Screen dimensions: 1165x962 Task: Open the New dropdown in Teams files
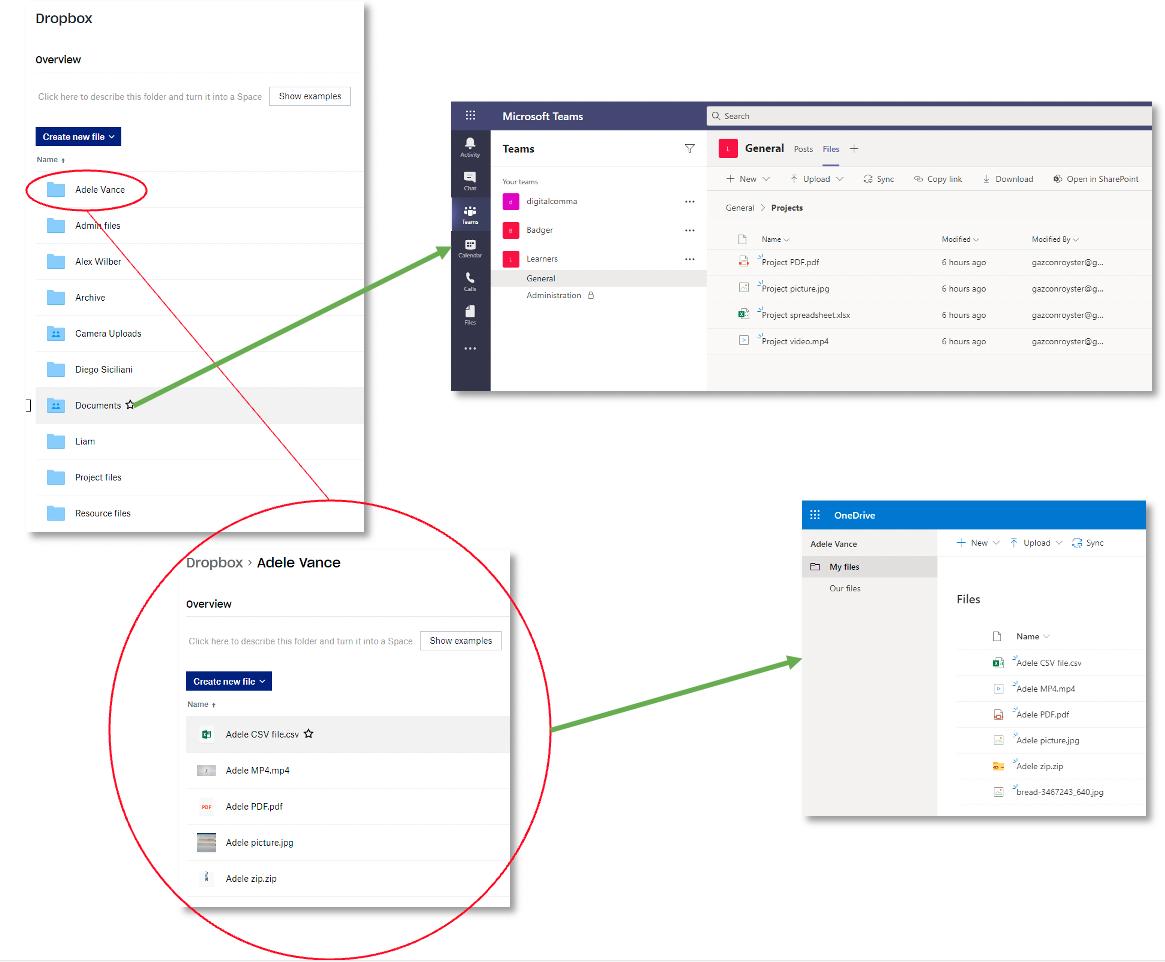coord(748,179)
